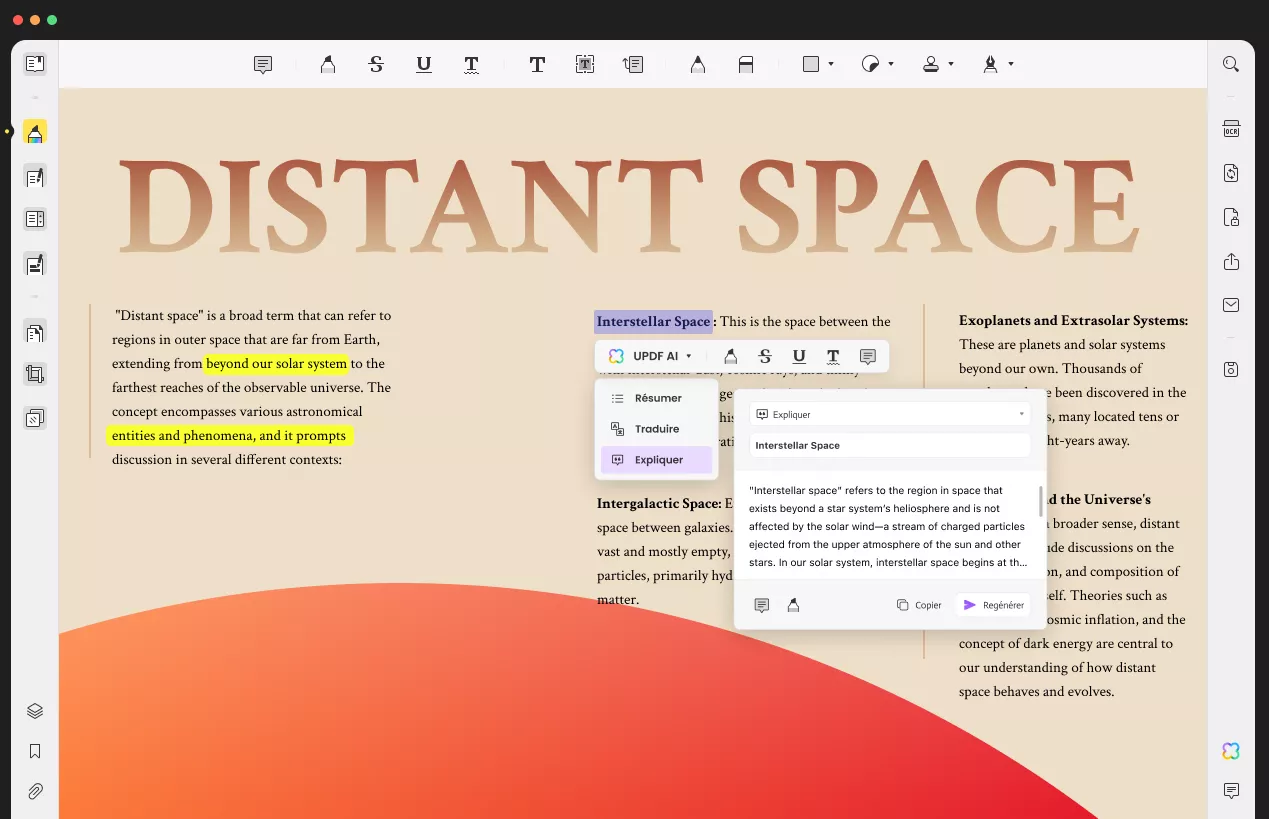Expand the rectangle shape dropdown arrow
1269x819 pixels.
(x=831, y=64)
